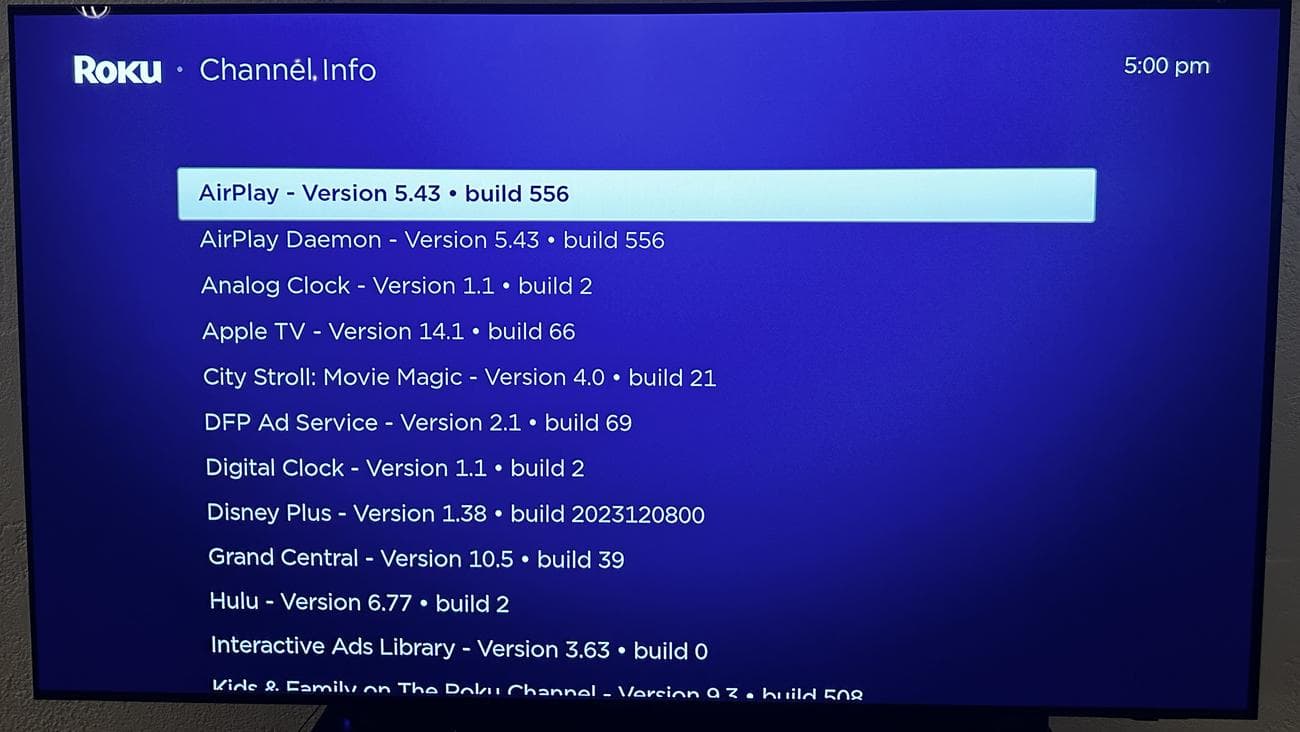Click the Apple TV build 66 text
The height and width of the screenshot is (732, 1300).
click(x=531, y=332)
